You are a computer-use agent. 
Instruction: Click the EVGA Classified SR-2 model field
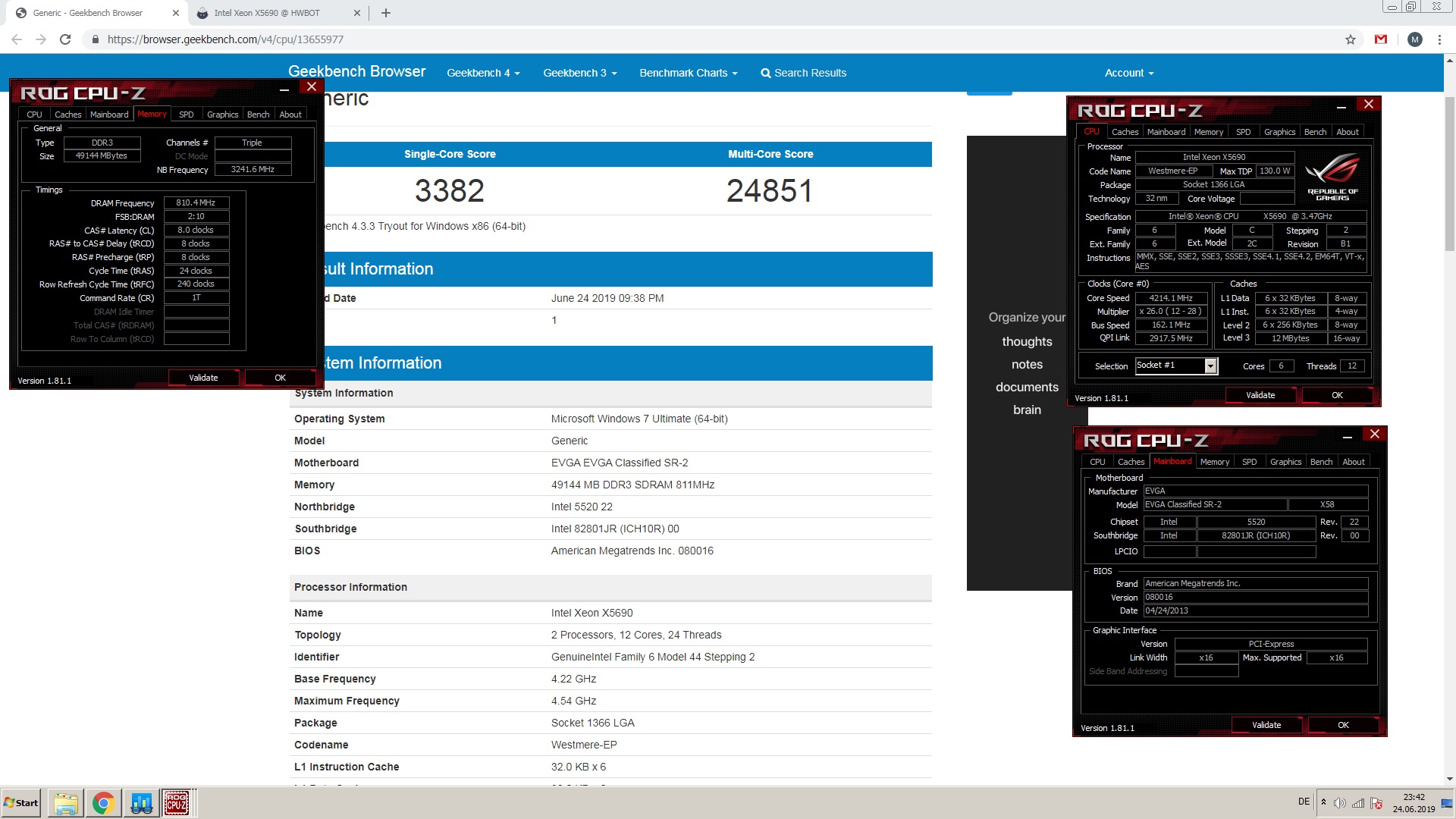pos(1215,504)
